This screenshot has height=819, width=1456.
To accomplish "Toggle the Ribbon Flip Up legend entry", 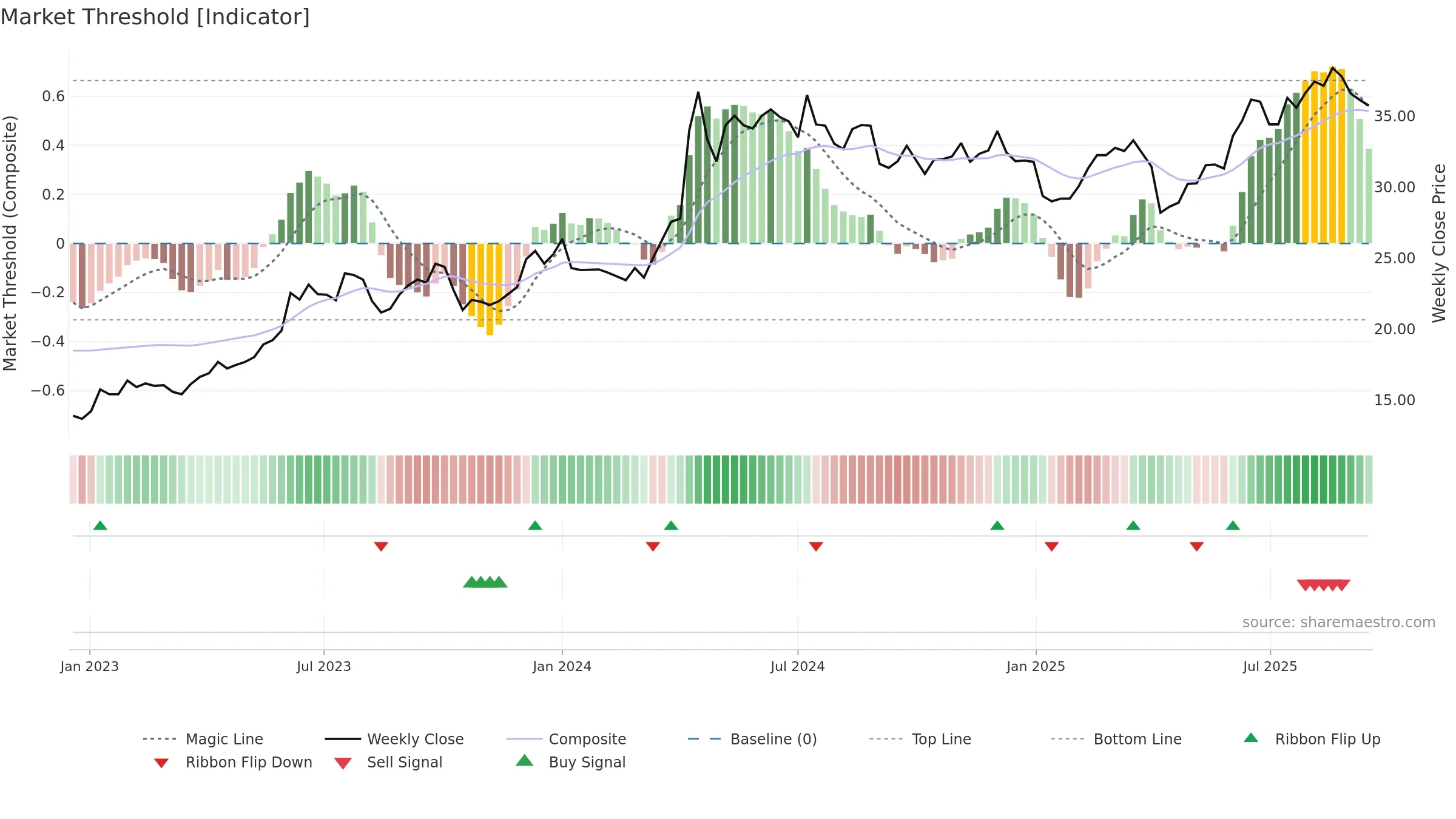I will click(x=1312, y=739).
